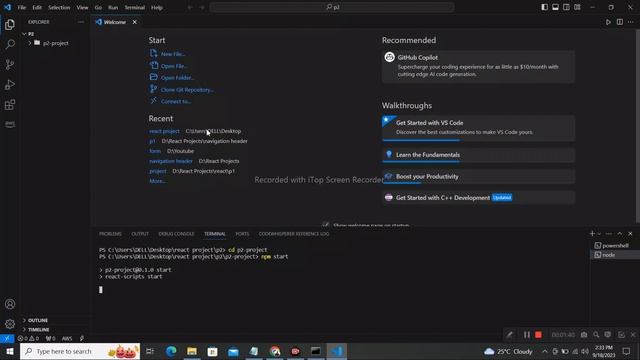Image resolution: width=640 pixels, height=360 pixels.
Task: Open the View menu
Action: coord(82,7)
